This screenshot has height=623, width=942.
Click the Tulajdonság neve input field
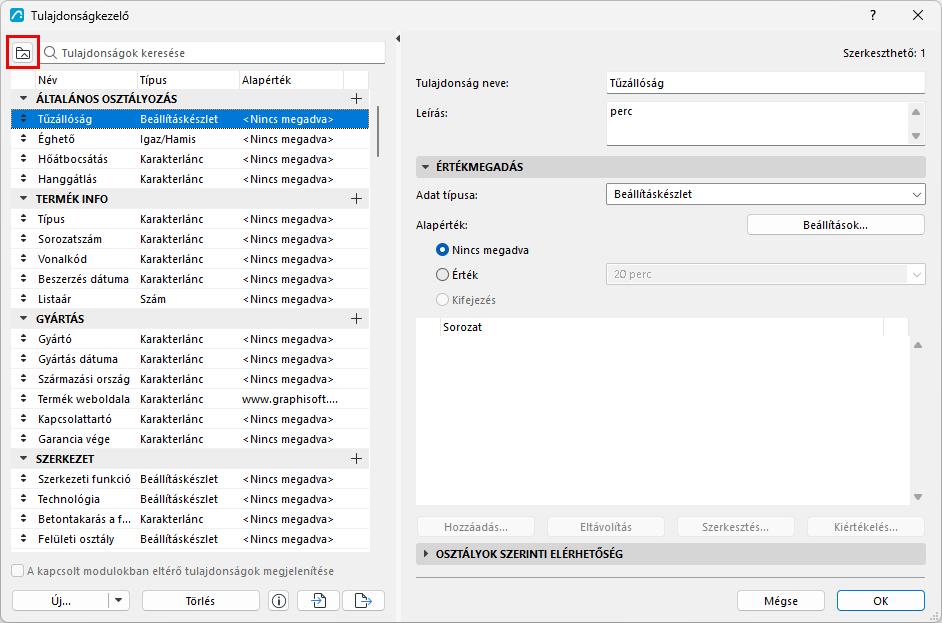pos(765,83)
